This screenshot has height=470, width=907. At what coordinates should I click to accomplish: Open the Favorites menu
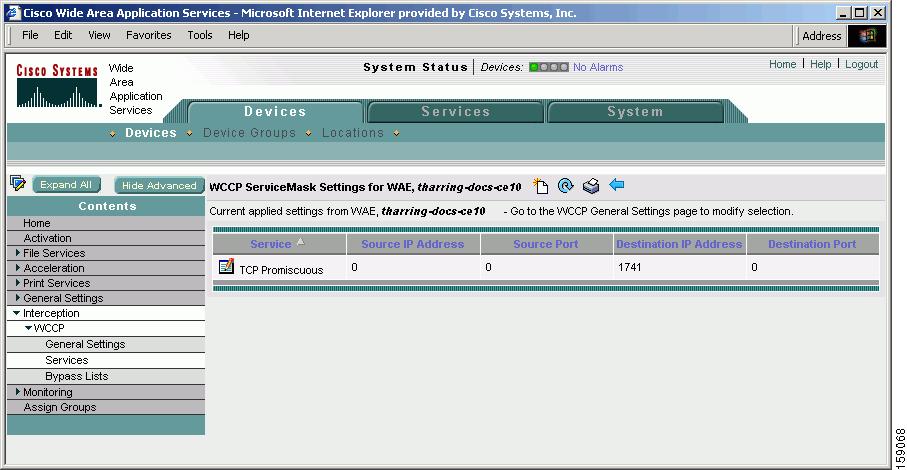pos(149,35)
